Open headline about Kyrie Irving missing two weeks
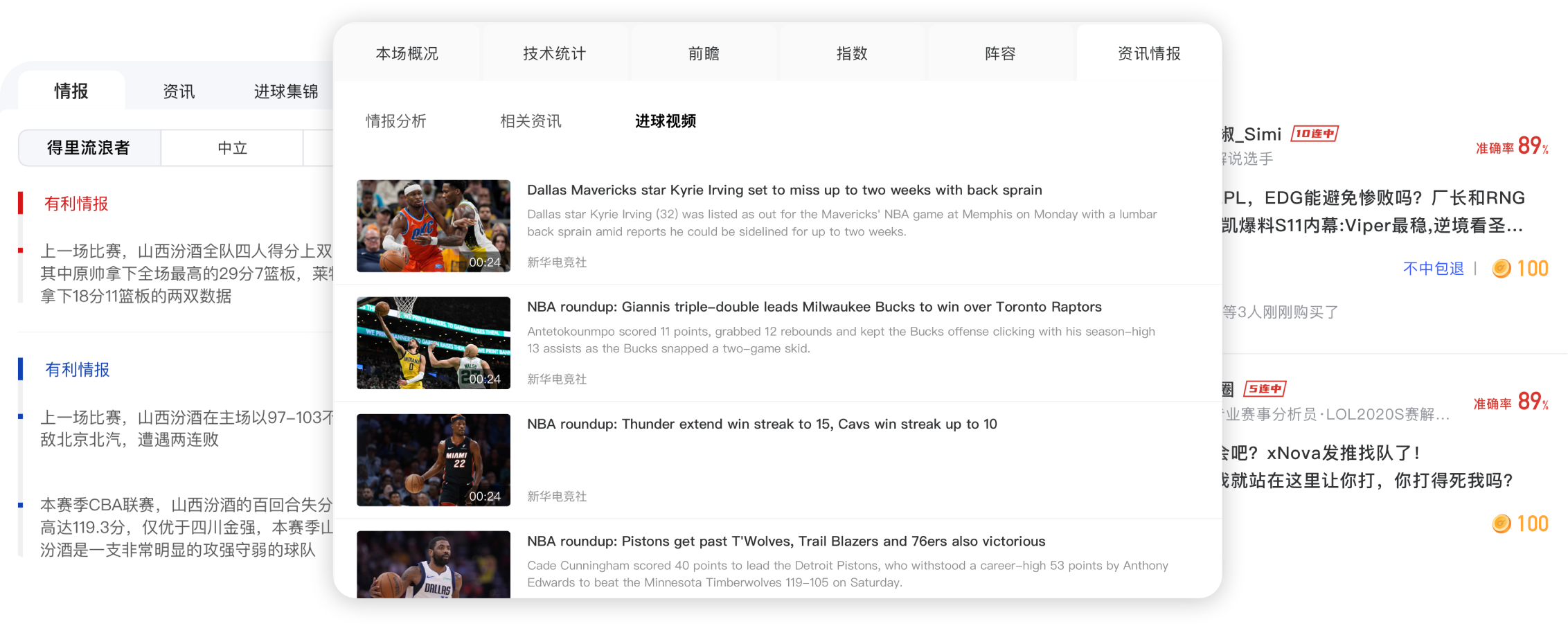This screenshot has height=626, width=1568. [785, 190]
